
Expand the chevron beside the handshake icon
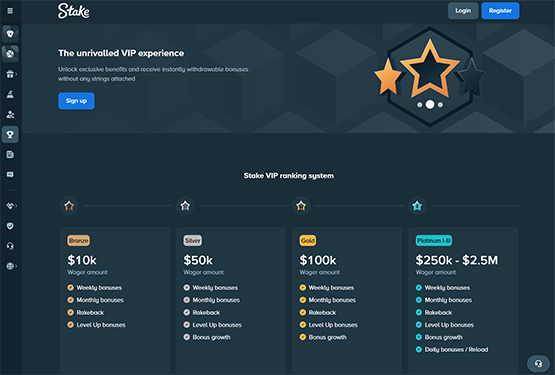(x=16, y=206)
